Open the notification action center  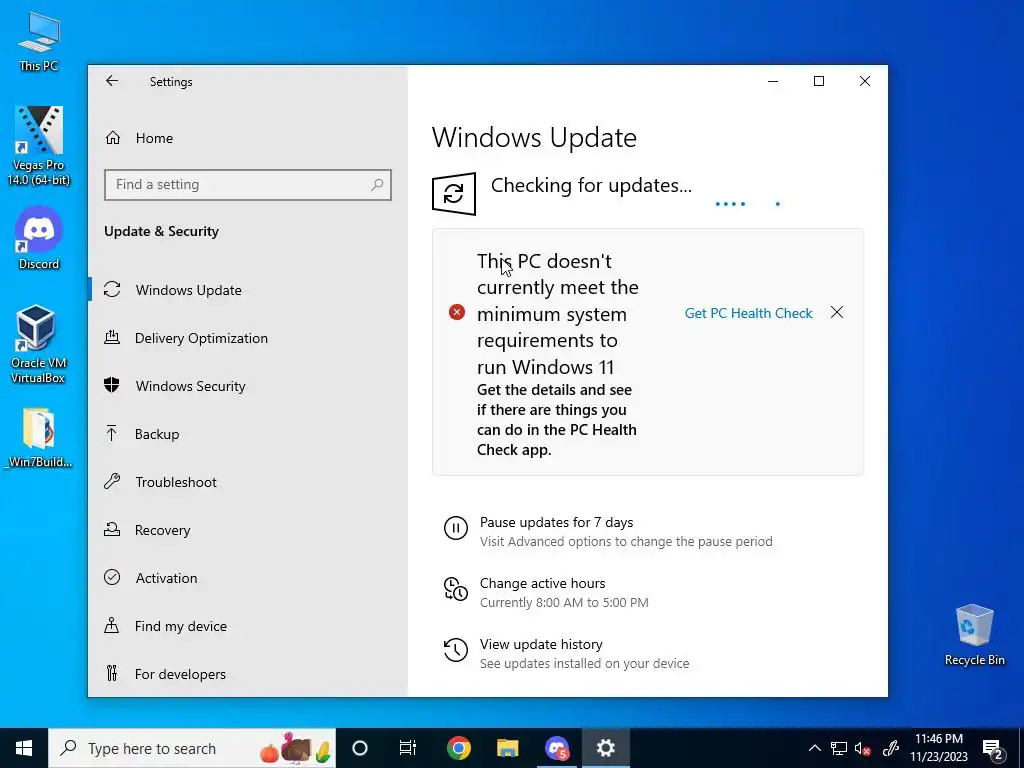[x=993, y=748]
